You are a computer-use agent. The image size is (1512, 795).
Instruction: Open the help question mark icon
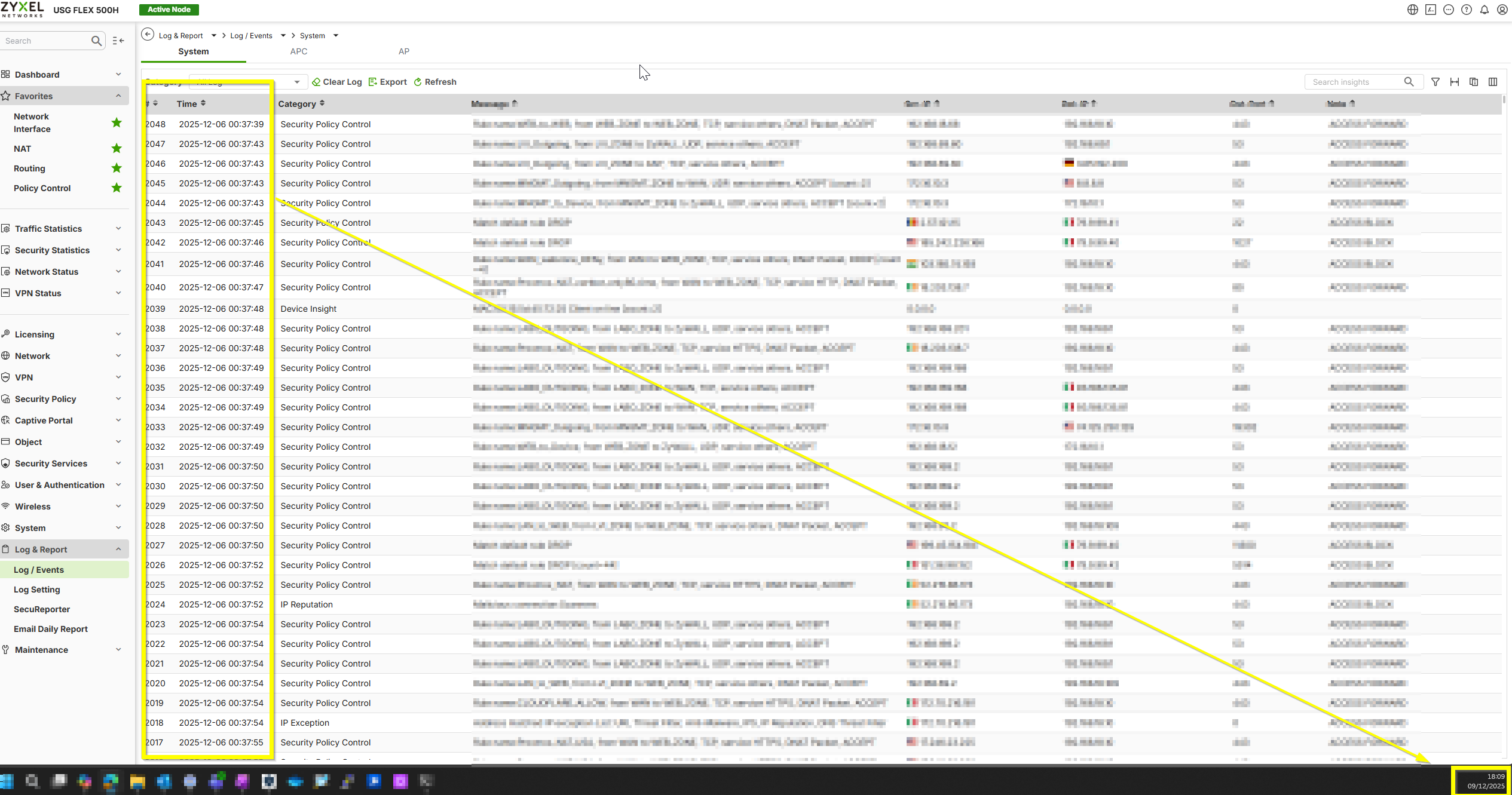pos(1467,10)
